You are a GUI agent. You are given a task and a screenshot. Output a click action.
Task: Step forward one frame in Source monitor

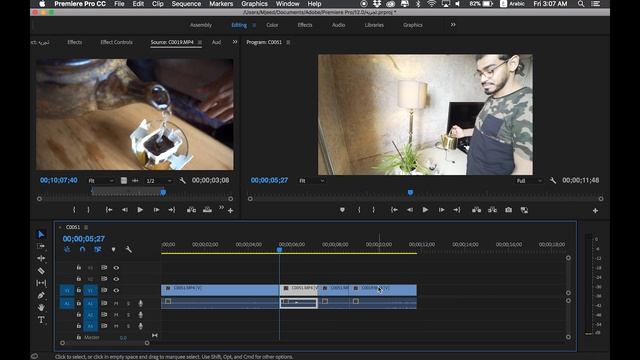coord(156,210)
